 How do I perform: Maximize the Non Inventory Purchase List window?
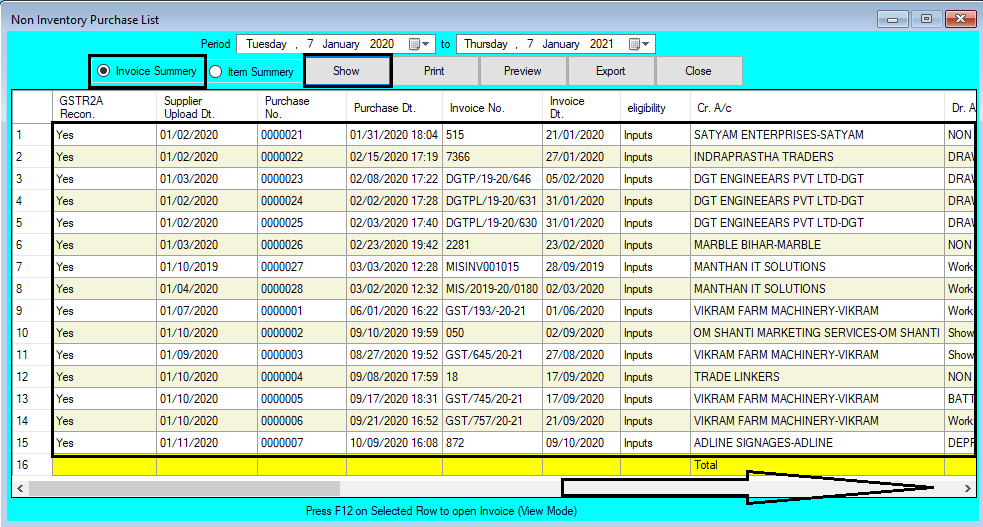pyautogui.click(x=926, y=19)
